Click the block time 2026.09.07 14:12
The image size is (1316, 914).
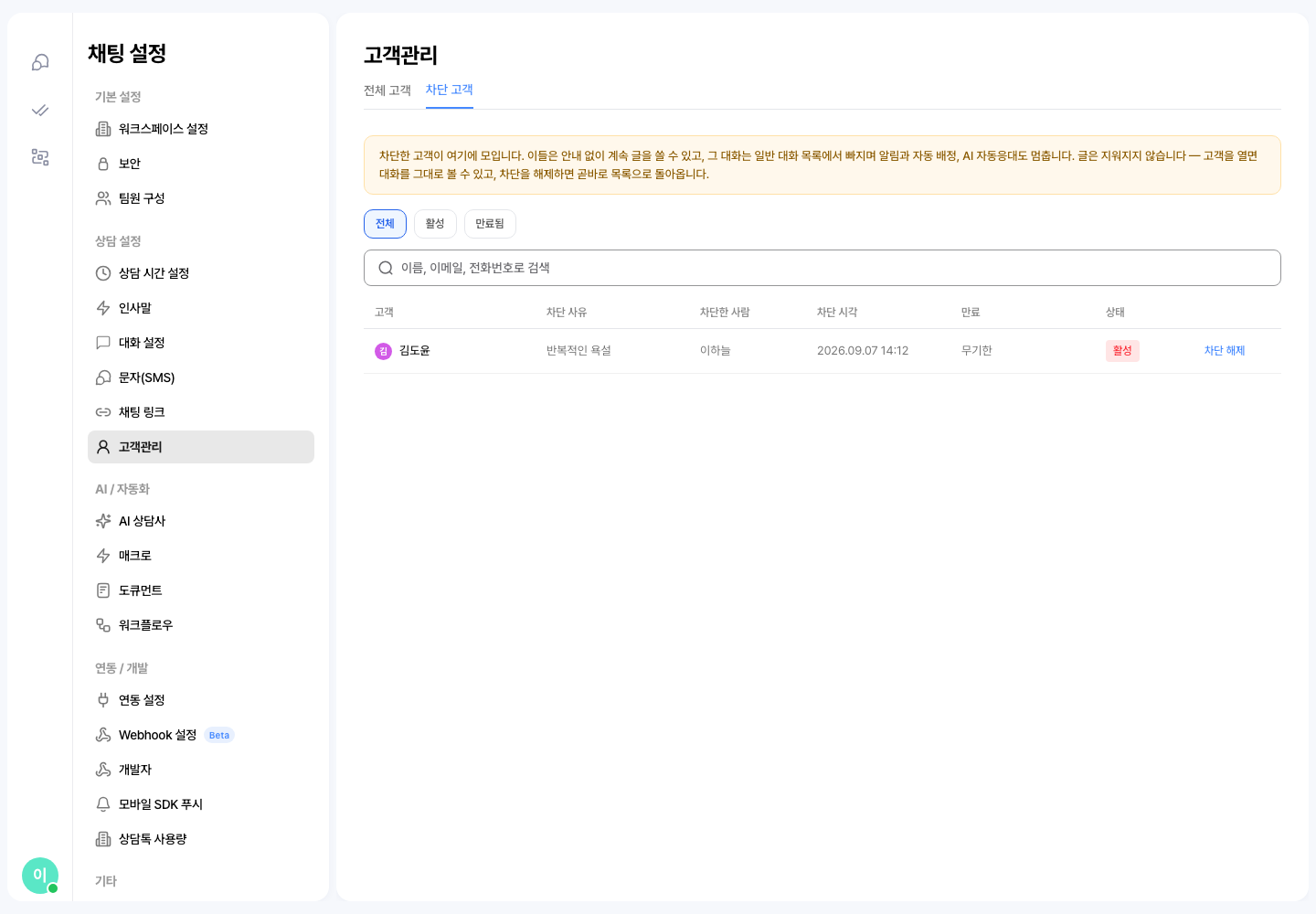coord(863,351)
